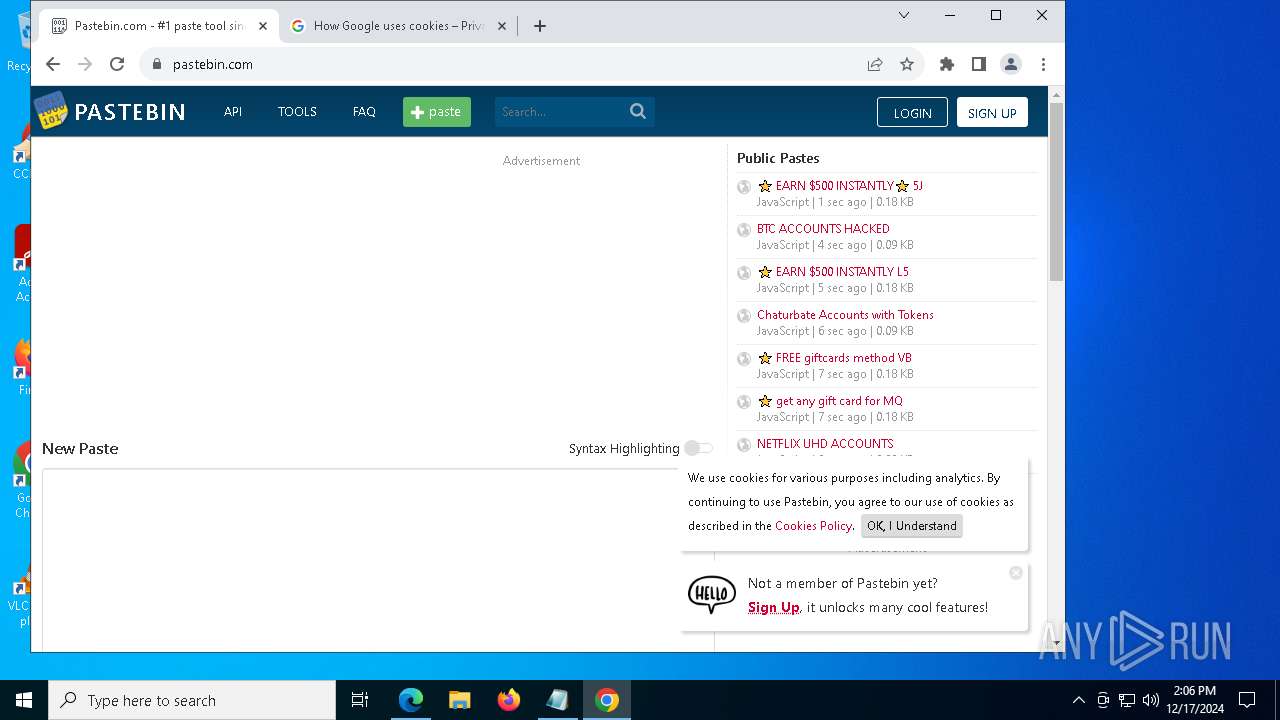This screenshot has width=1280, height=720.
Task: Click globe icon beside BTC ACCOUNTS HACKED
Action: click(x=744, y=230)
